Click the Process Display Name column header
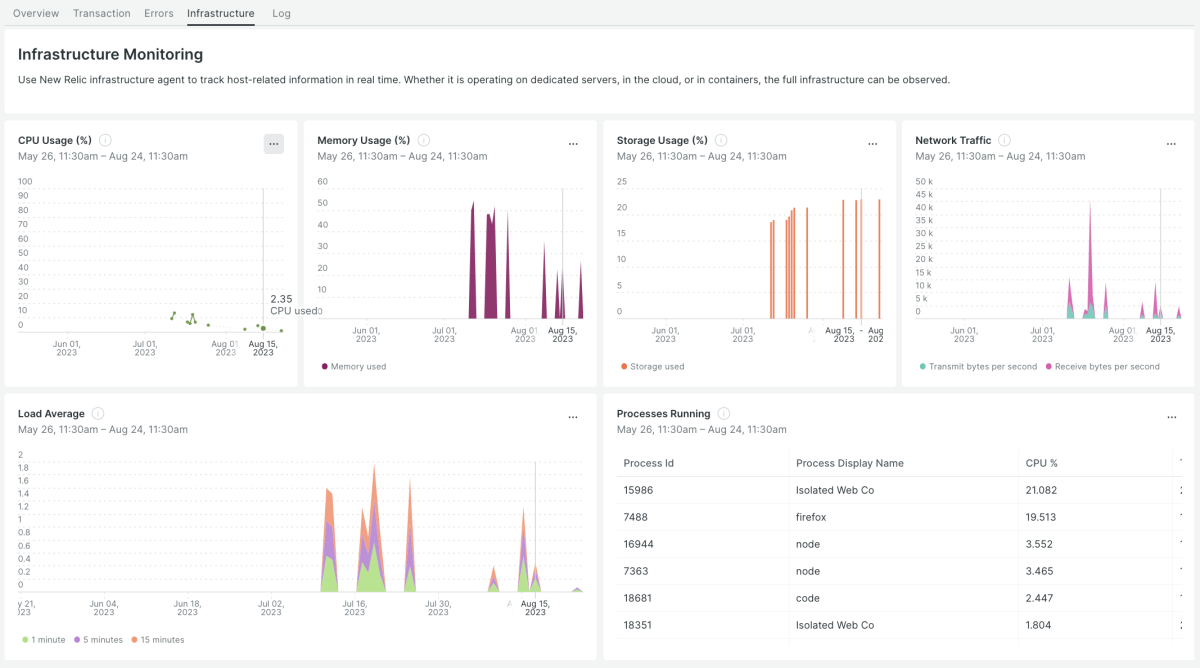 click(849, 463)
